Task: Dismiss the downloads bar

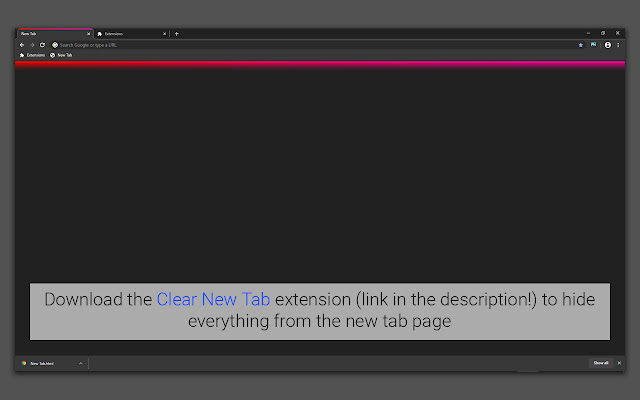Action: pos(619,363)
